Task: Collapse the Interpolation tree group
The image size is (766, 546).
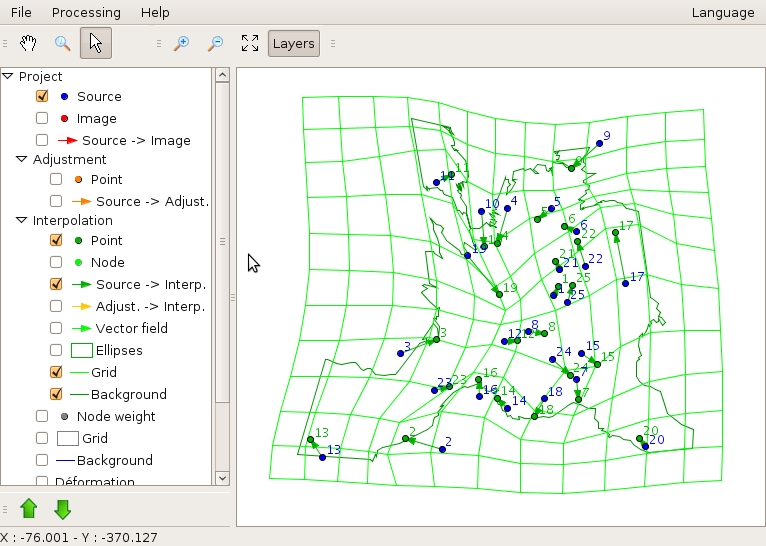Action: [x=21, y=220]
